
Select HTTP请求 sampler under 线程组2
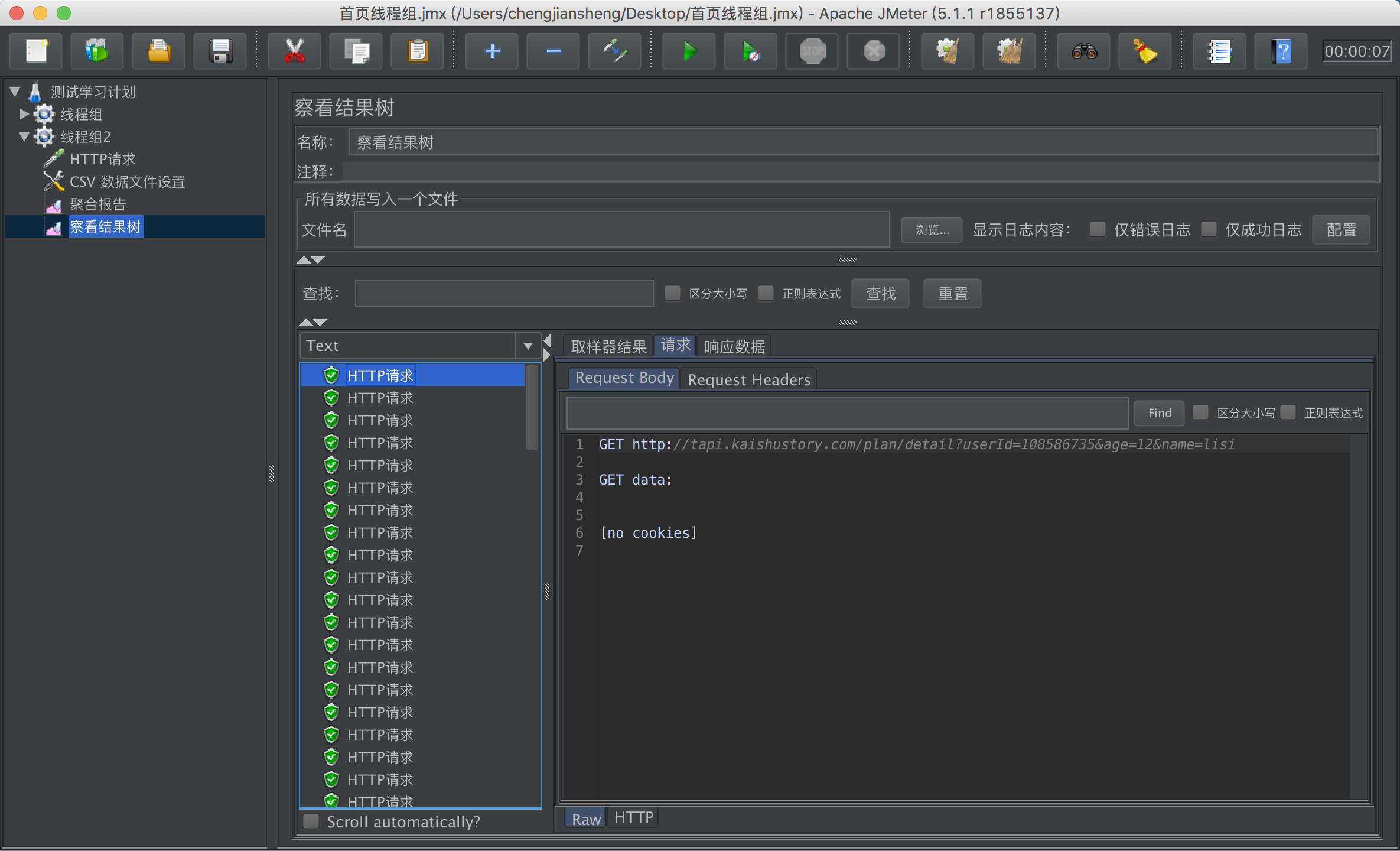pos(102,160)
